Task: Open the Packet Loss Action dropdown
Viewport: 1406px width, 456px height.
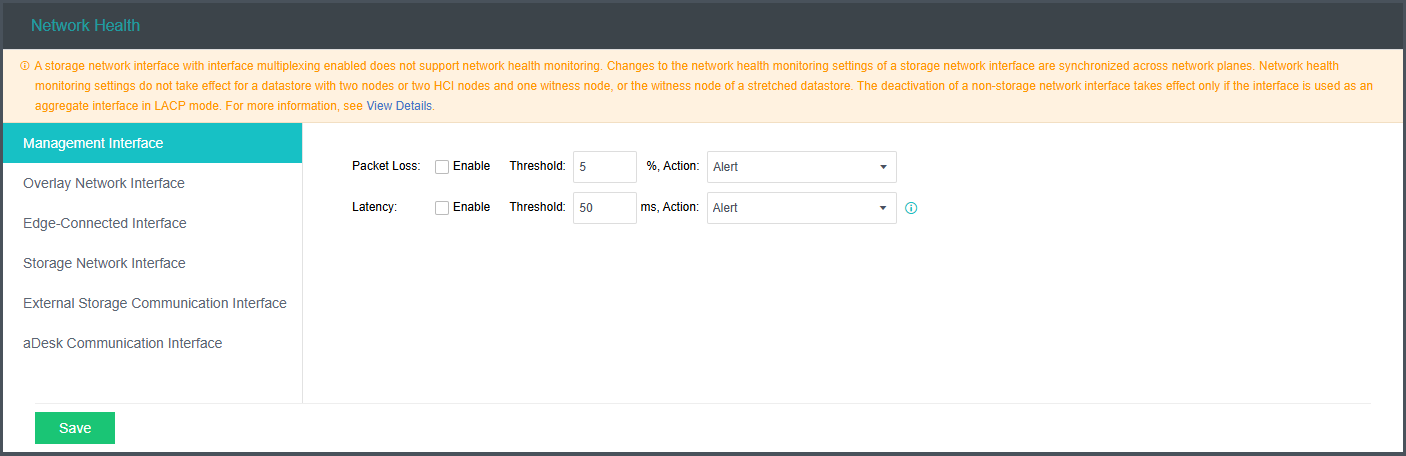Action: [801, 167]
